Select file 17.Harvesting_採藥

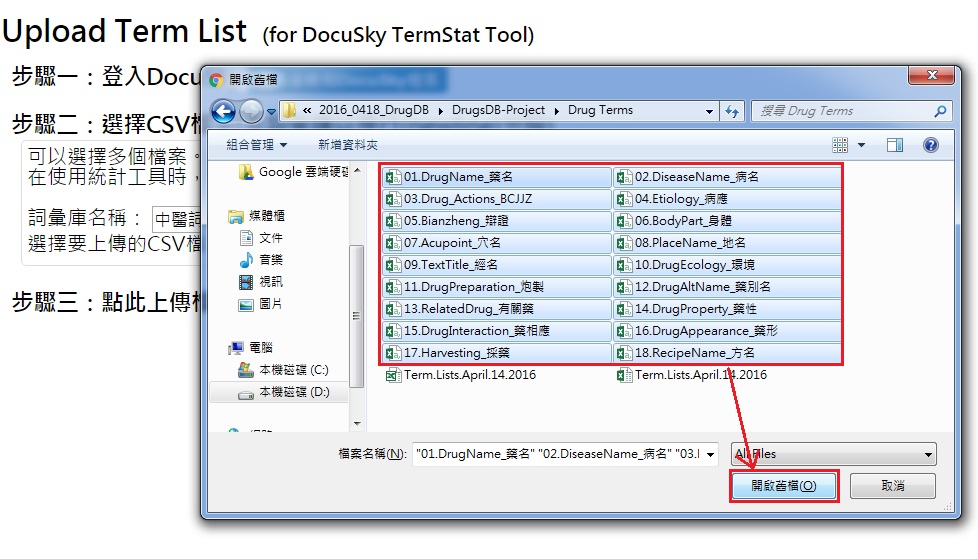(496, 353)
